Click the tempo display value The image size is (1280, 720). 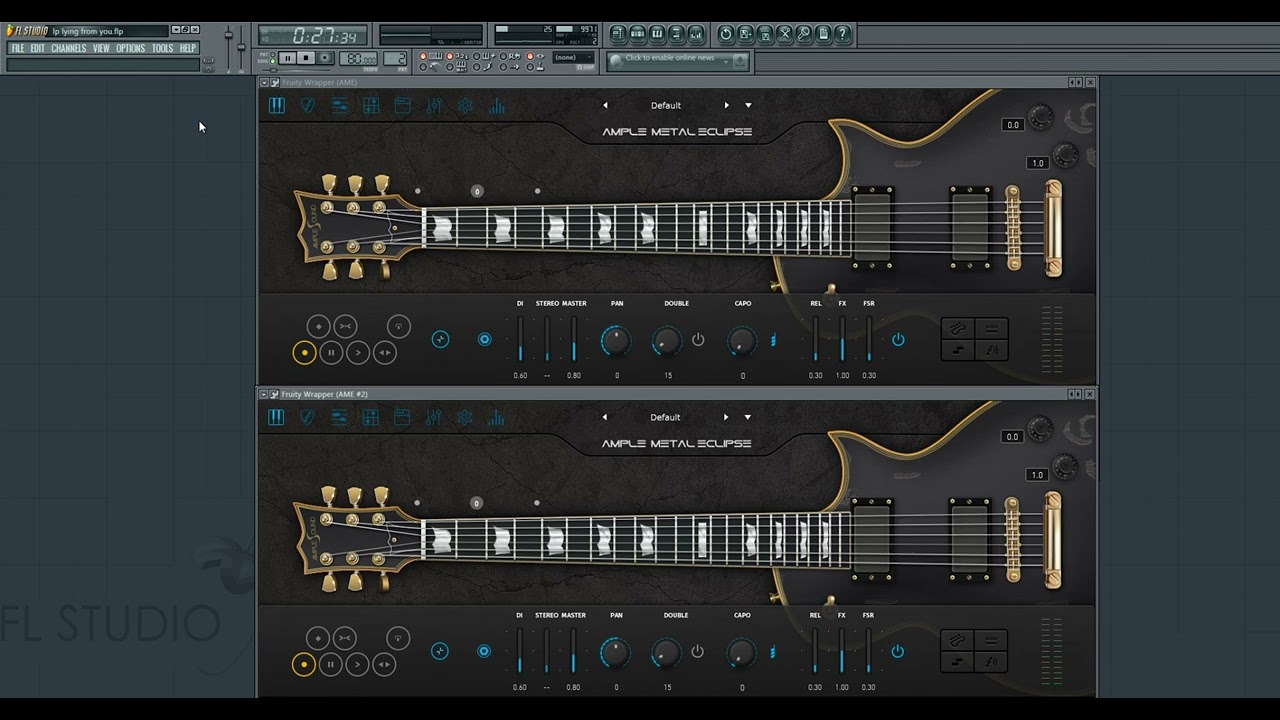(358, 59)
